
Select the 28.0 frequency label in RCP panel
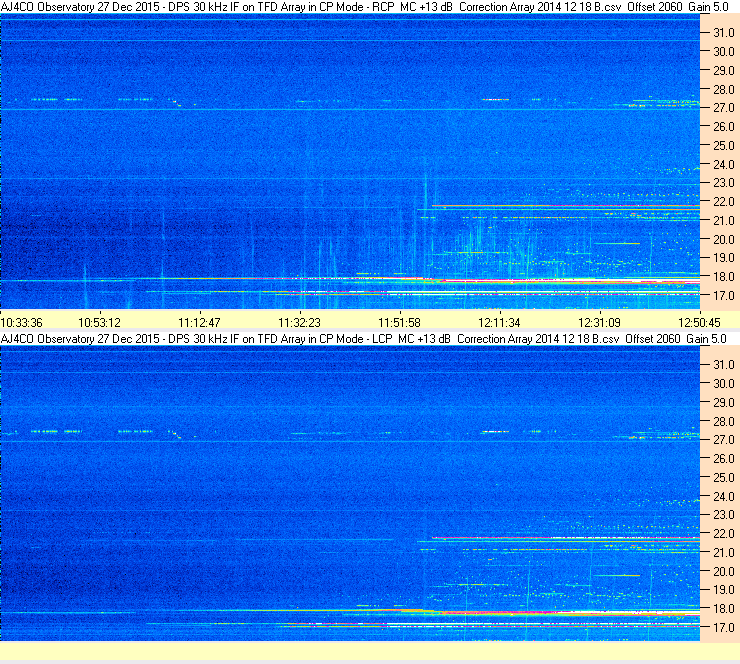(724, 90)
